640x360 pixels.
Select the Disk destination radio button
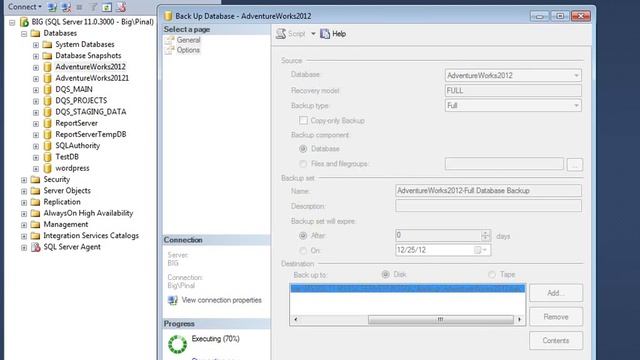(x=385, y=274)
